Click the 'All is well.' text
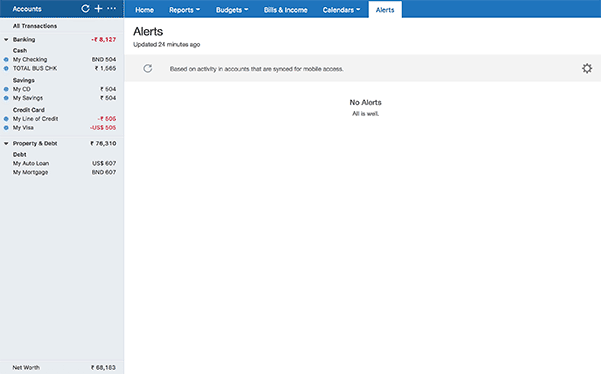 pos(365,113)
